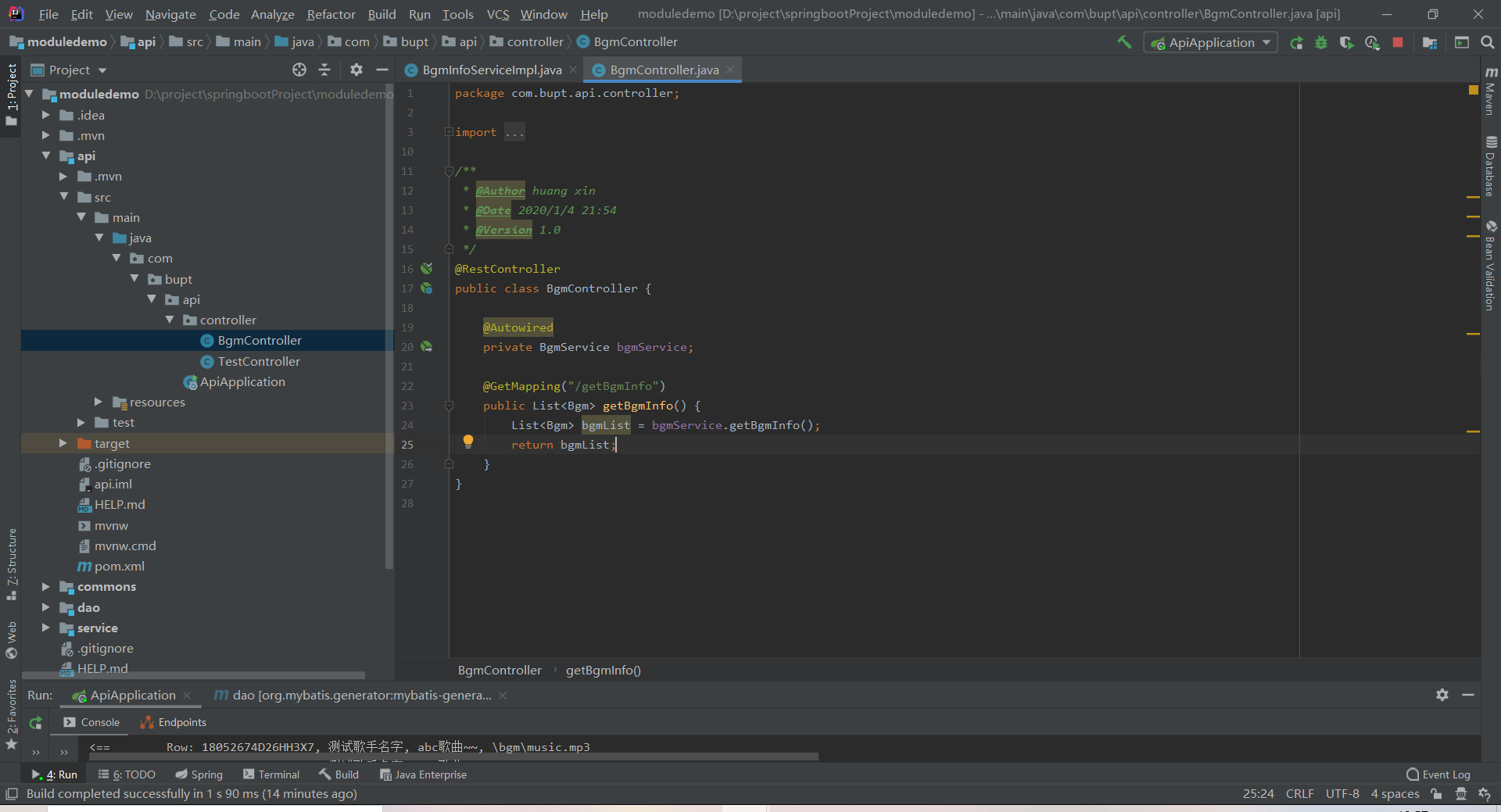Collapse the controller package
This screenshot has width=1501, height=812.
coord(170,320)
